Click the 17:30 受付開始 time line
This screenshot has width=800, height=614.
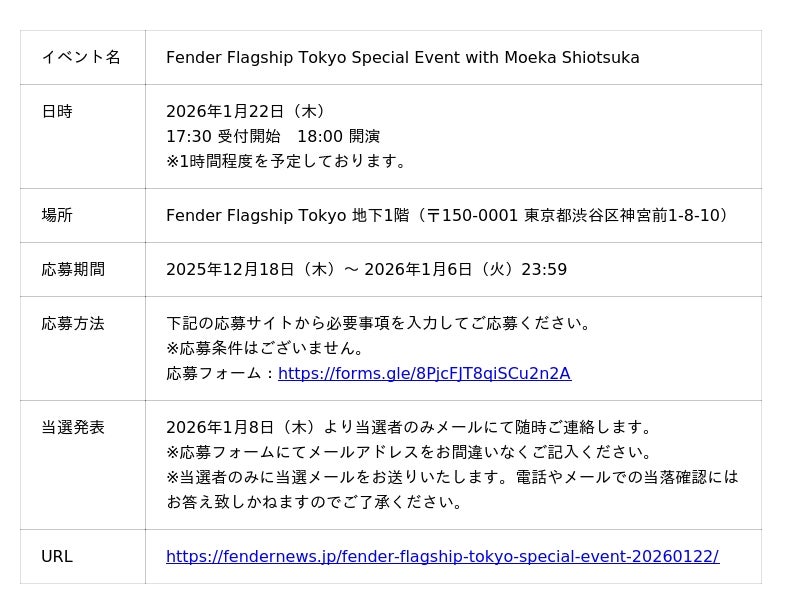click(272, 137)
